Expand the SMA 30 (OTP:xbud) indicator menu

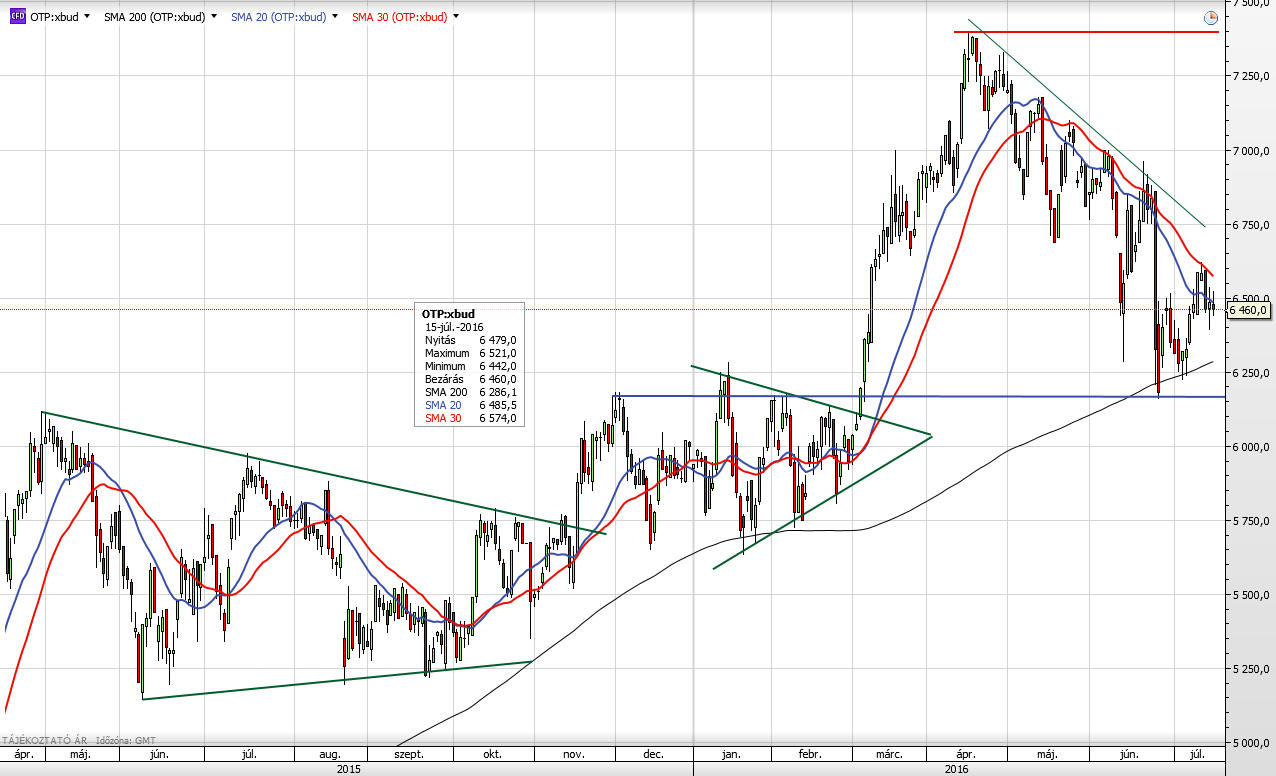coord(456,17)
